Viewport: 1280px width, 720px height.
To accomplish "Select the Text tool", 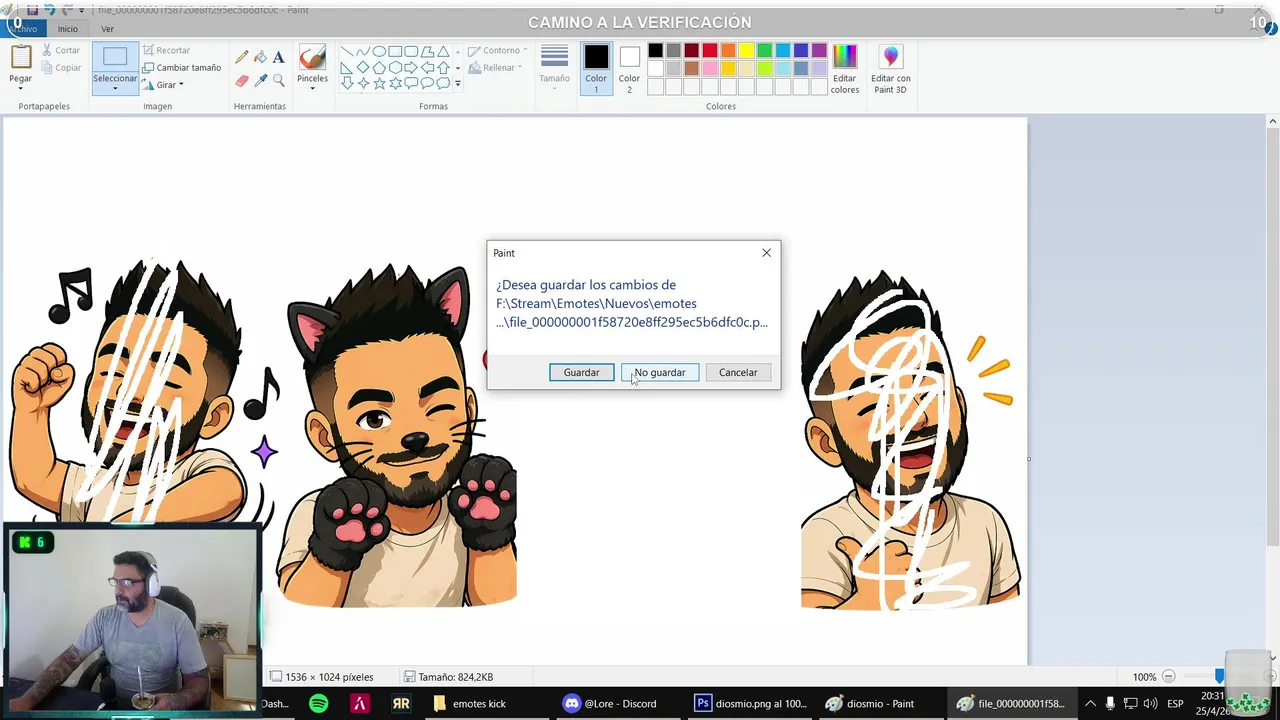I will click(x=278, y=58).
